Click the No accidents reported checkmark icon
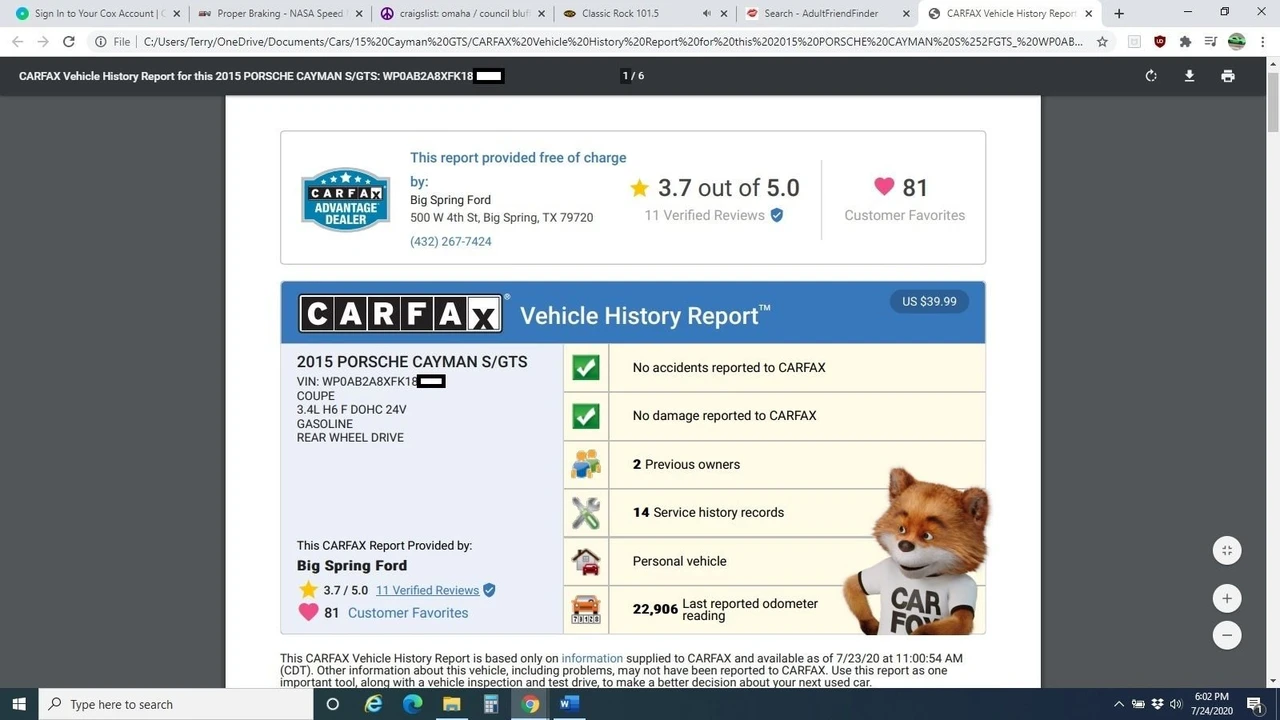The image size is (1280, 720). [586, 367]
